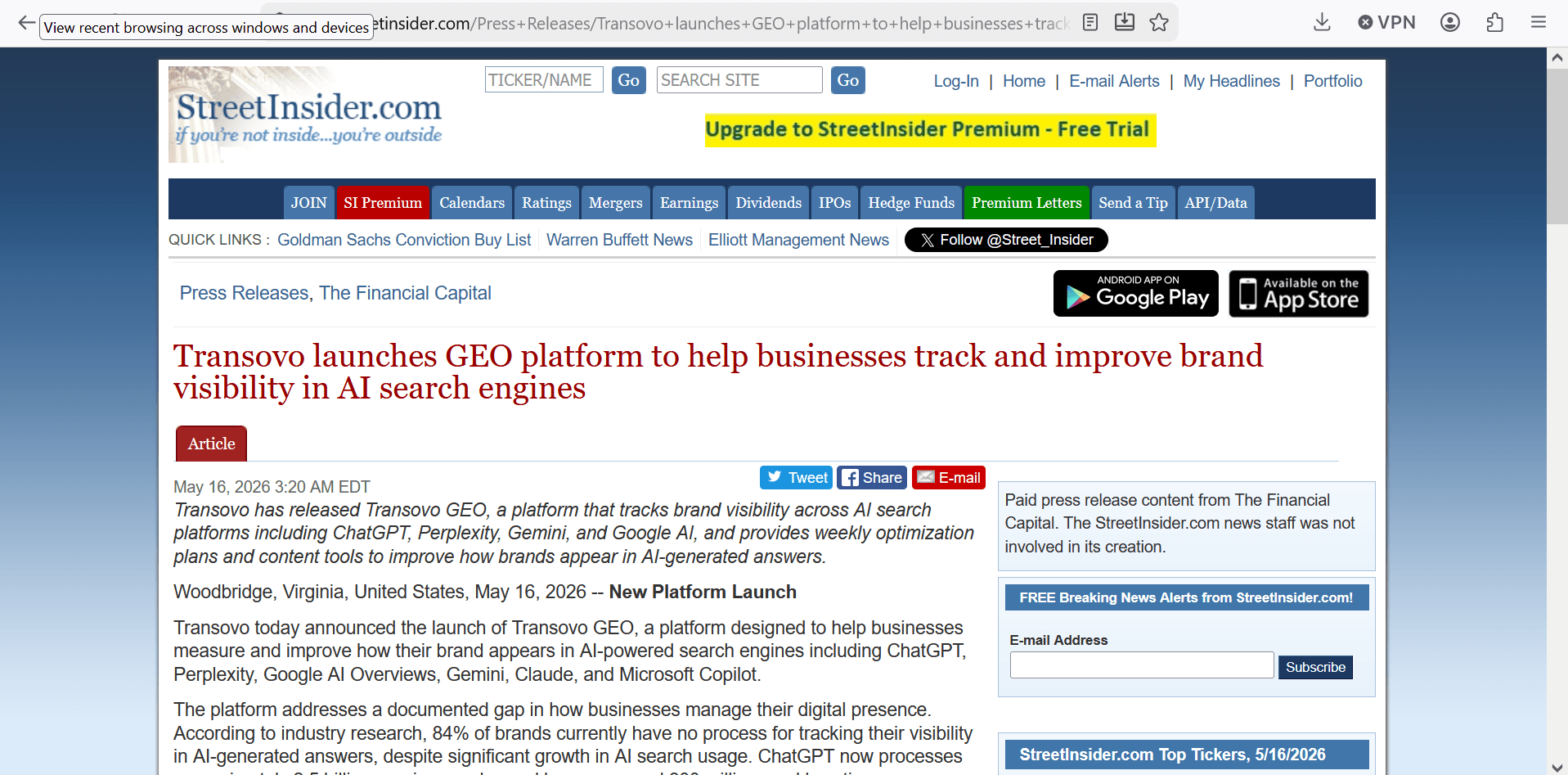1568x775 pixels.
Task: Open the VPN panel
Action: click(x=1386, y=22)
